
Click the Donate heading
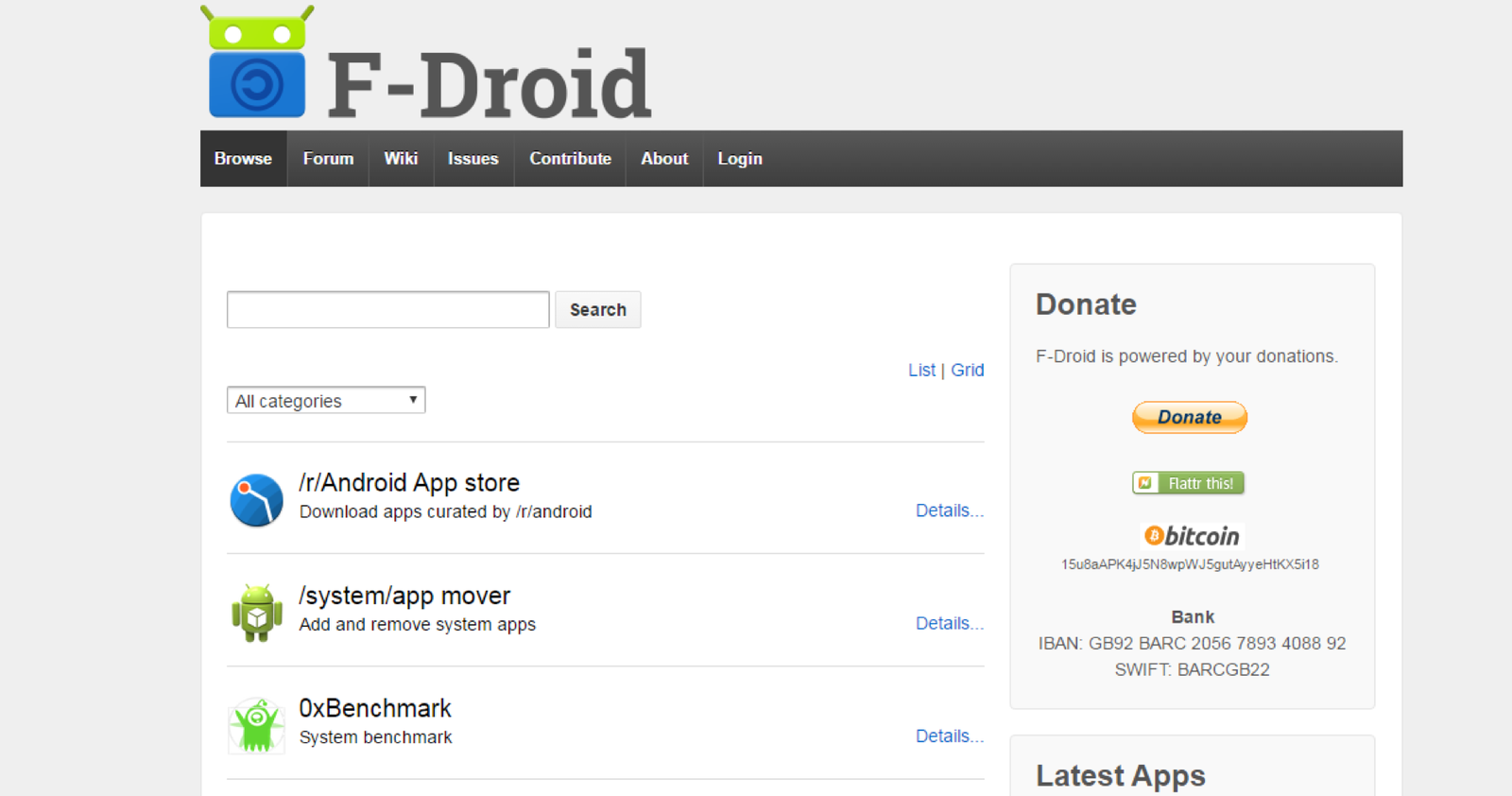point(1086,304)
